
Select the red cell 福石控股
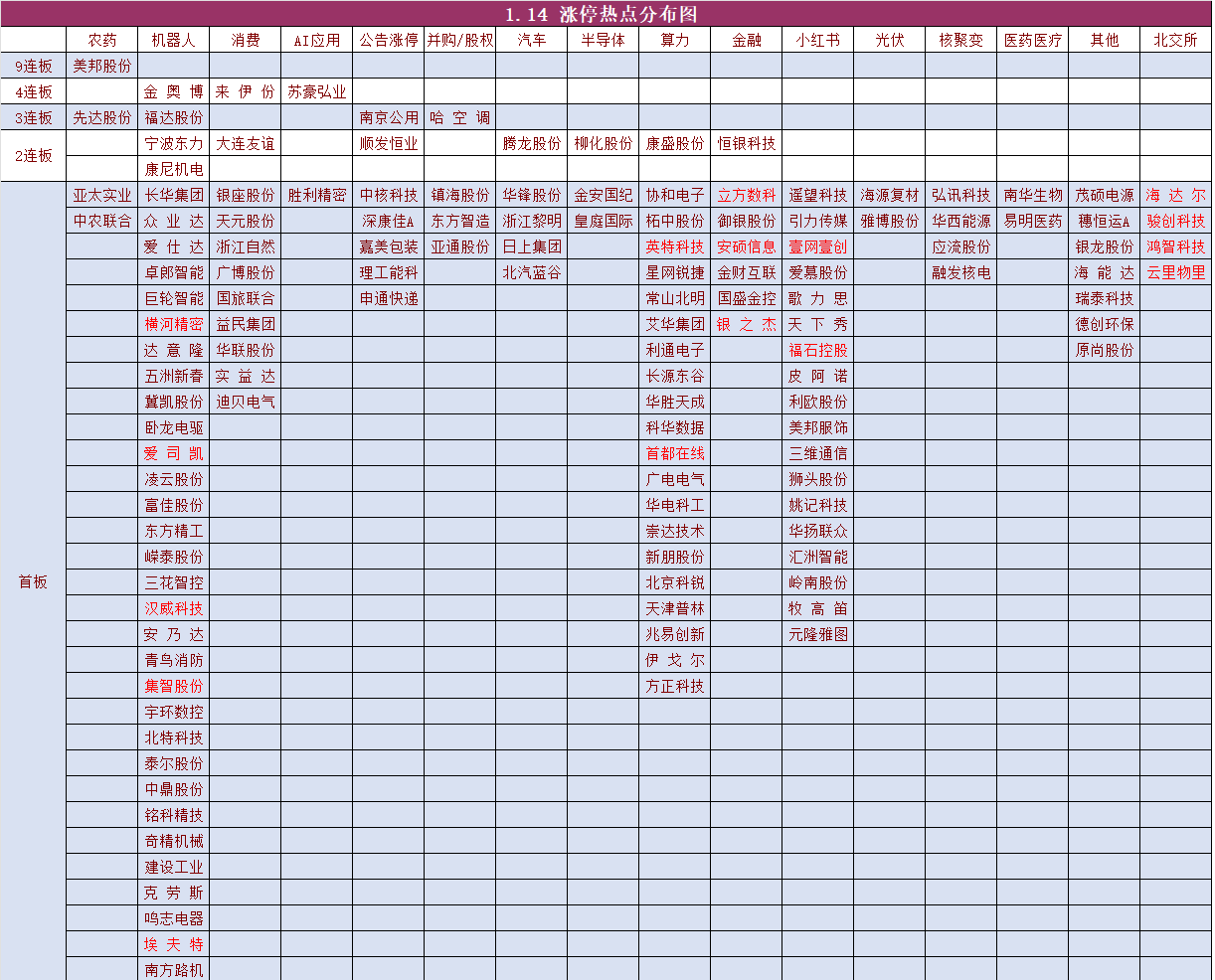point(818,350)
